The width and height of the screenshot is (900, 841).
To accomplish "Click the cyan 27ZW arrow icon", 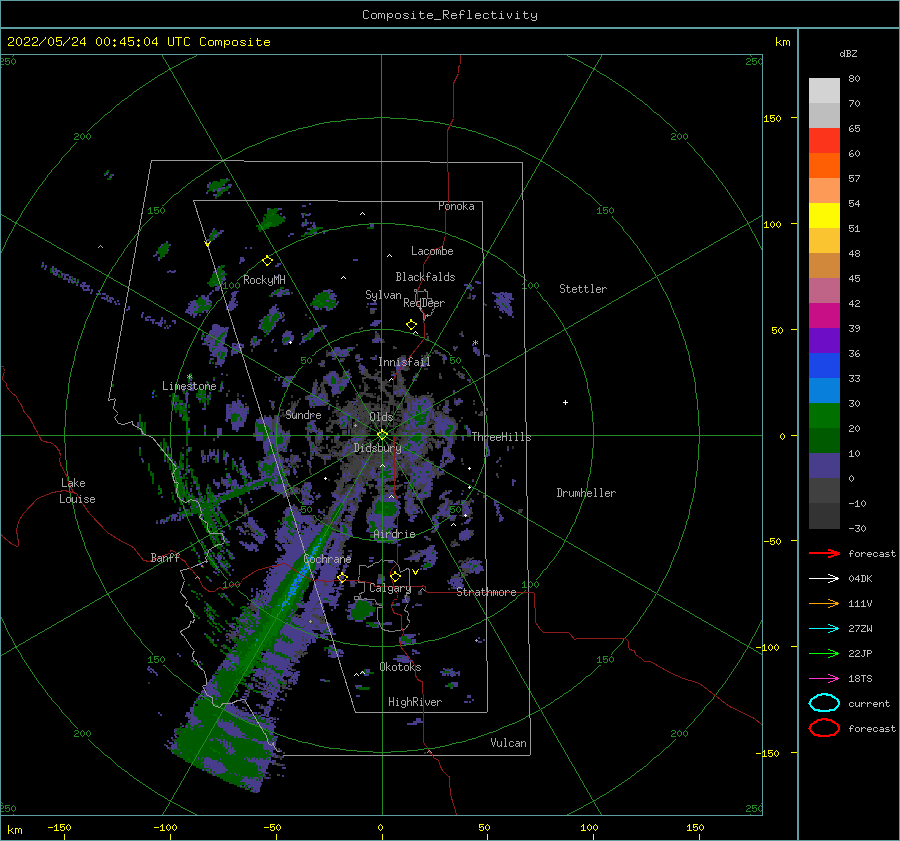I will 824,629.
